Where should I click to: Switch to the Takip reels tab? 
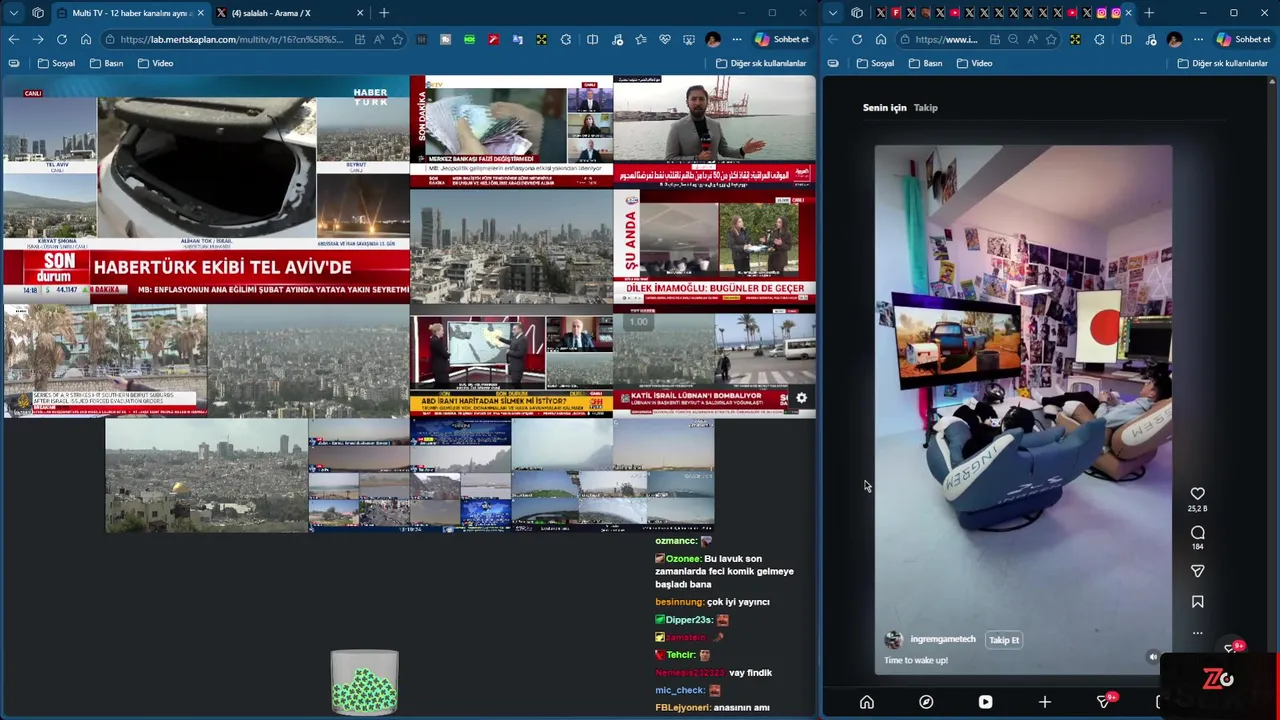926,107
